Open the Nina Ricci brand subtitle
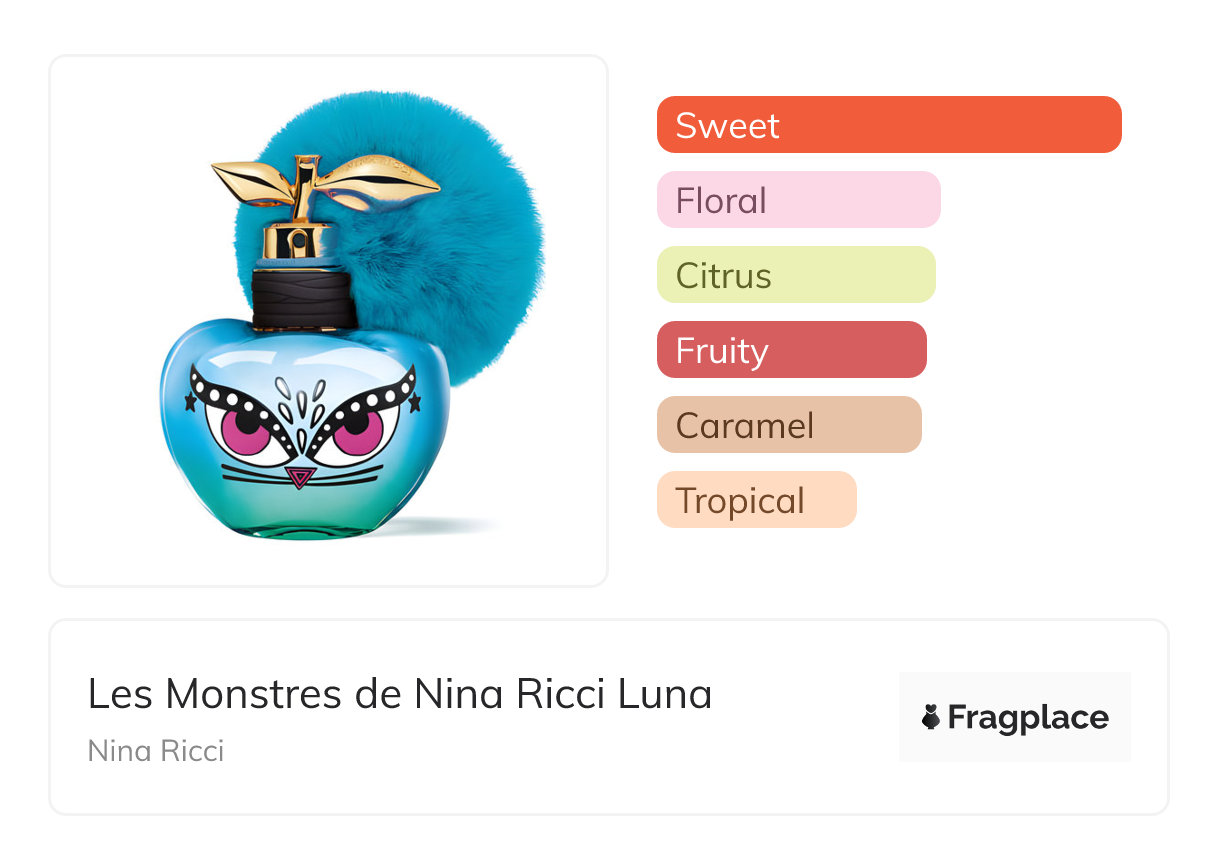The image size is (1218, 864). (156, 750)
